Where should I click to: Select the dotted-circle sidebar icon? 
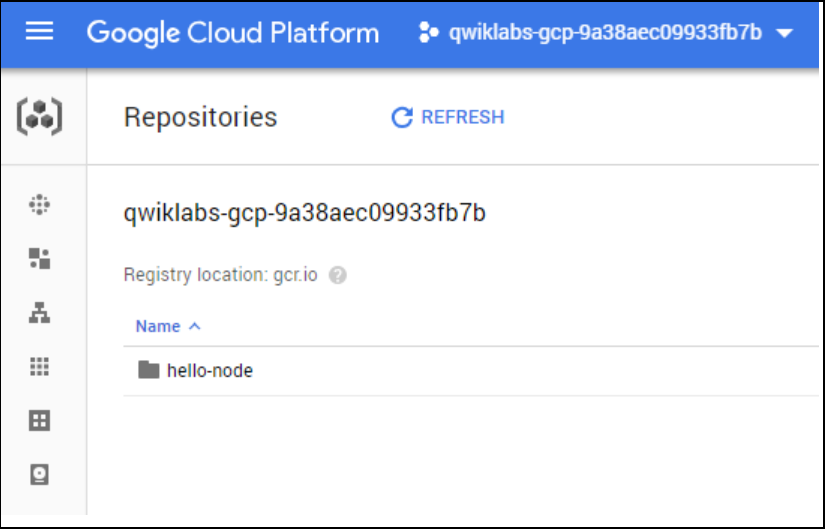point(39,204)
